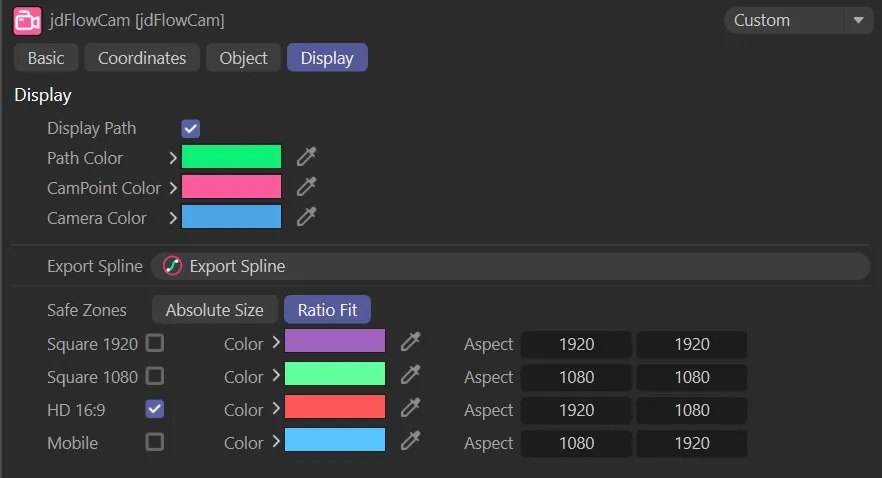The width and height of the screenshot is (882, 478).
Task: Switch to the Basic tab
Action: pyautogui.click(x=46, y=58)
